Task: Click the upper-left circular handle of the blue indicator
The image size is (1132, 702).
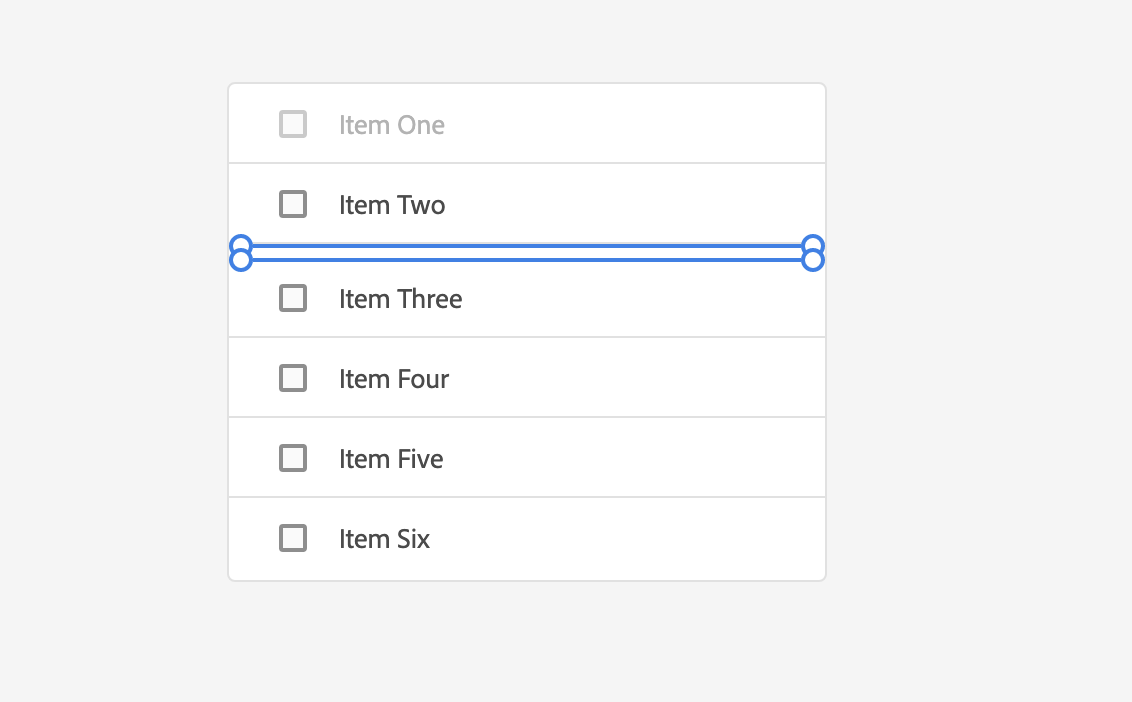Action: (240, 244)
